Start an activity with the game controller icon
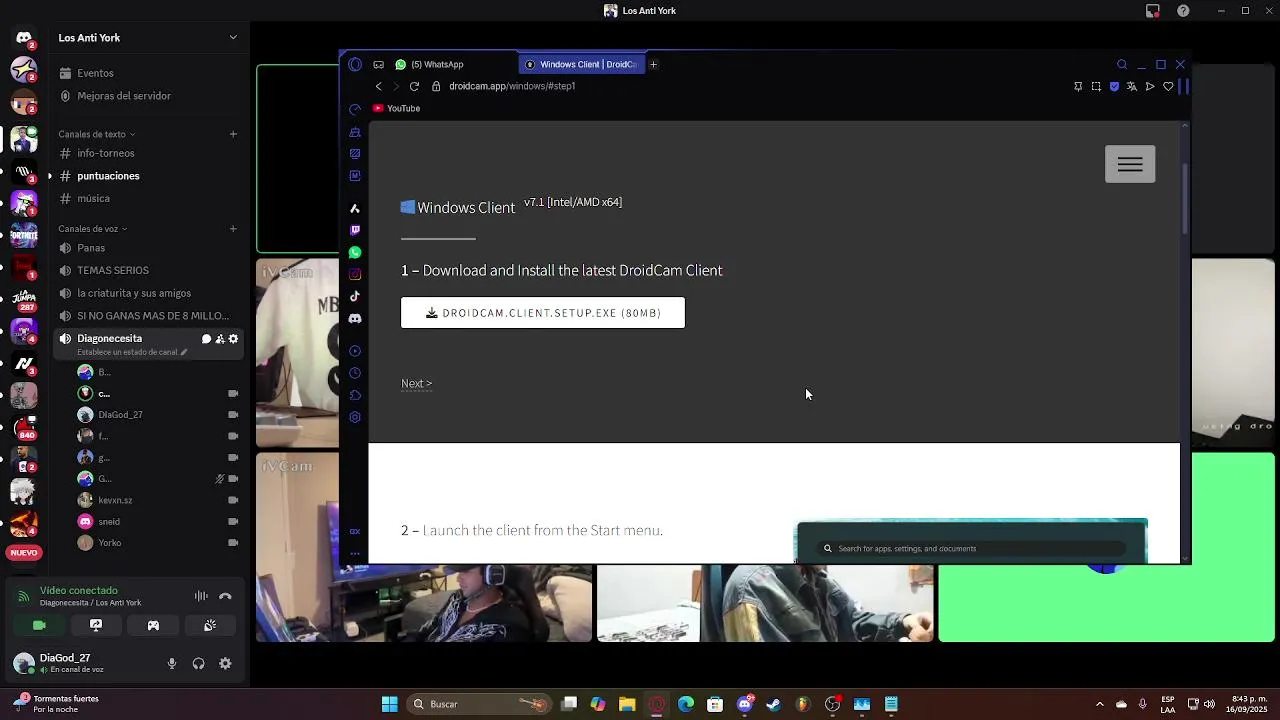Viewport: 1280px width, 720px height. coord(153,625)
